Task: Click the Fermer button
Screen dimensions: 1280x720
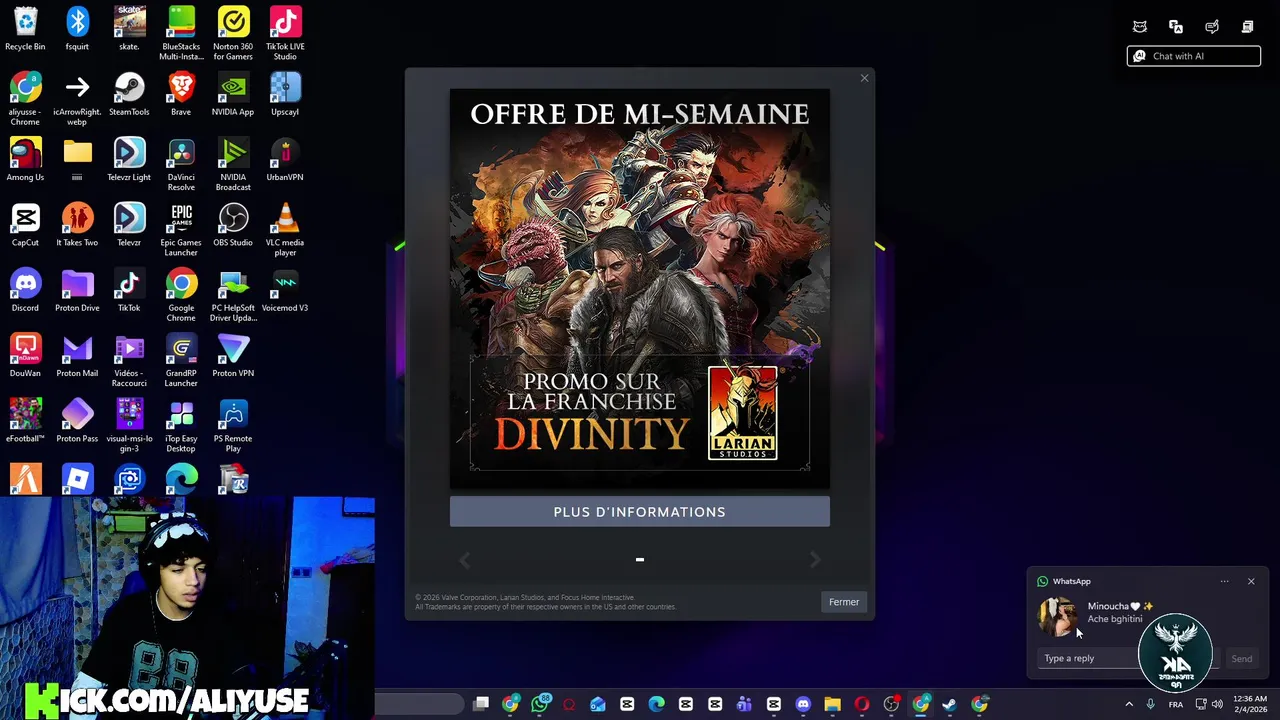Action: [843, 602]
